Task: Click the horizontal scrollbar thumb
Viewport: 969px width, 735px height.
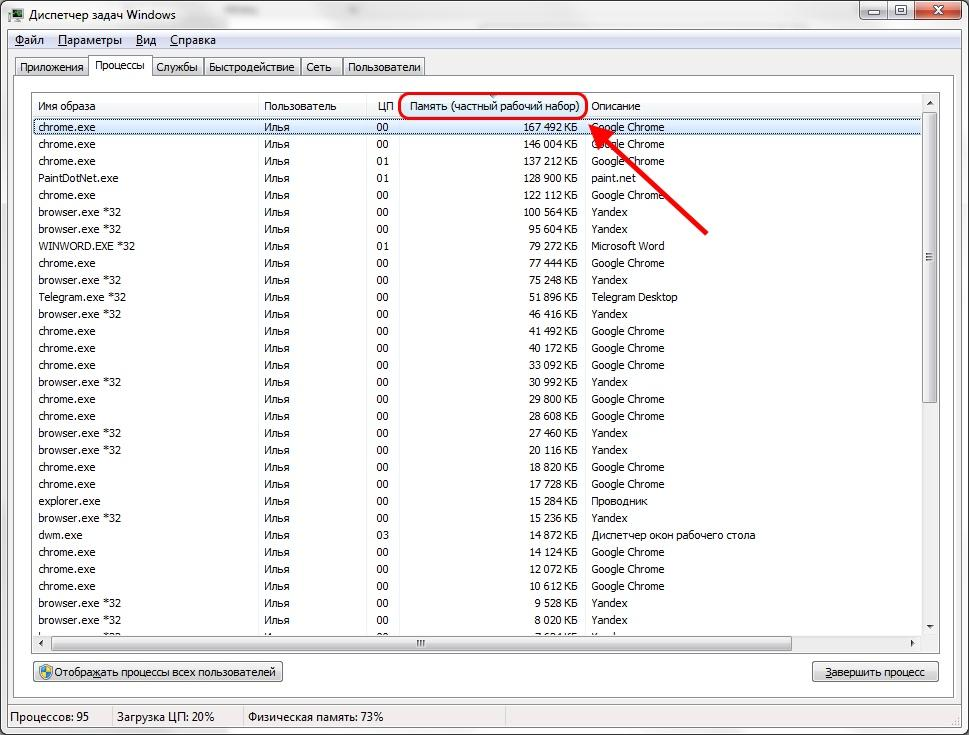Action: (421, 644)
